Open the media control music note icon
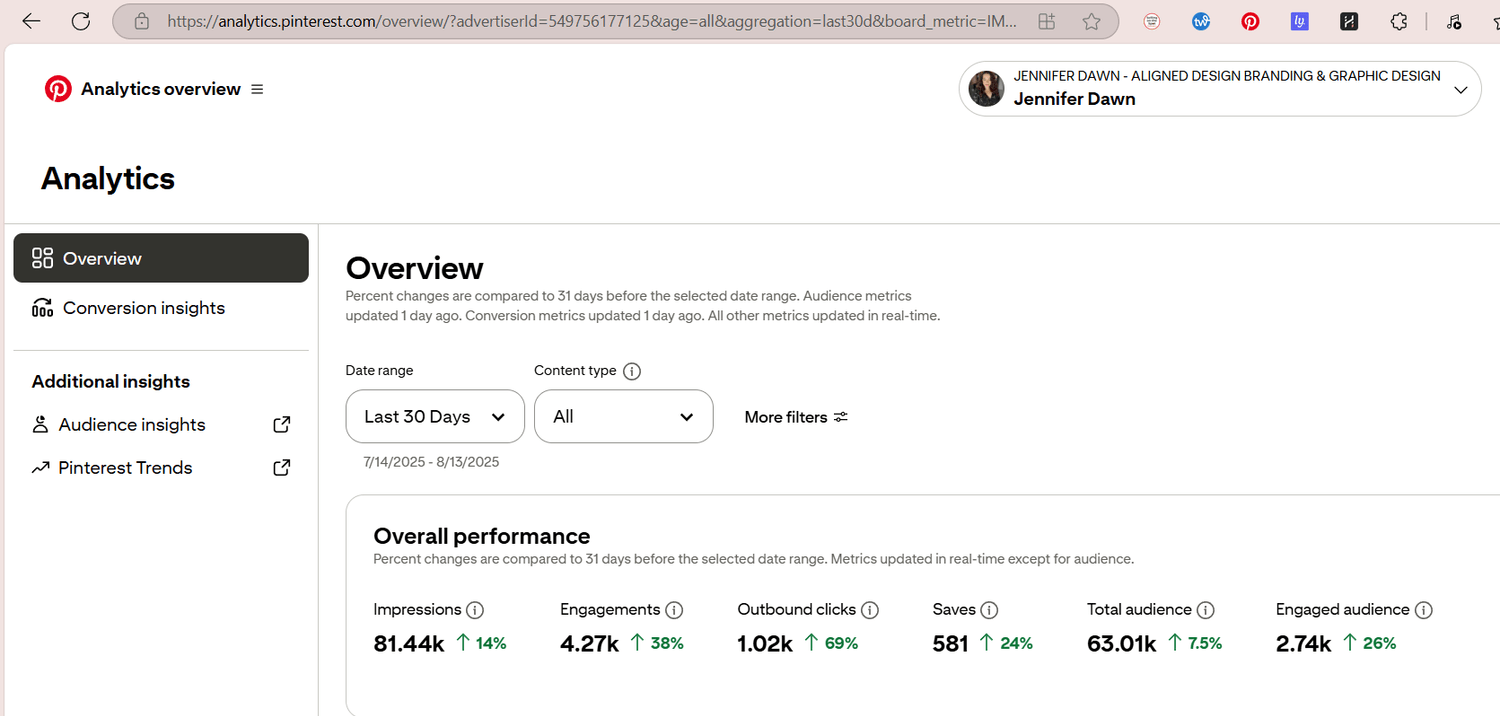 pos(1455,21)
